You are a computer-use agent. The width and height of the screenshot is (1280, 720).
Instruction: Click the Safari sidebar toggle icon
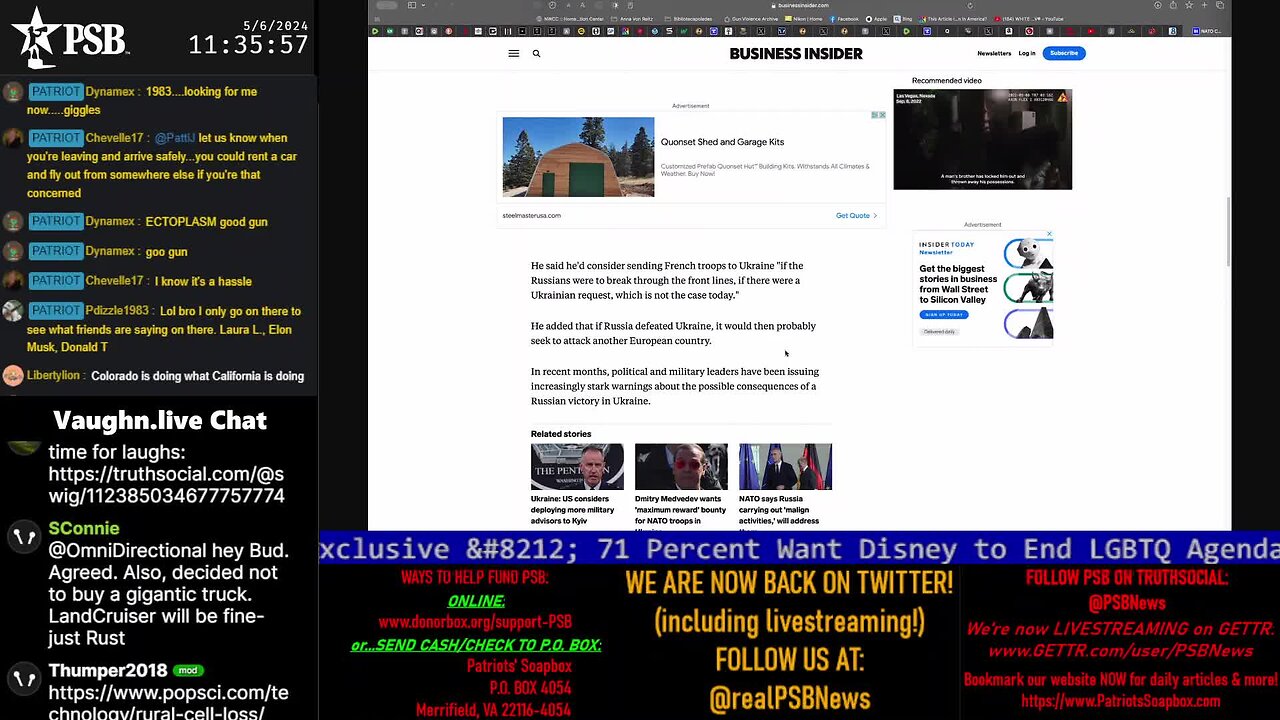click(x=411, y=5)
